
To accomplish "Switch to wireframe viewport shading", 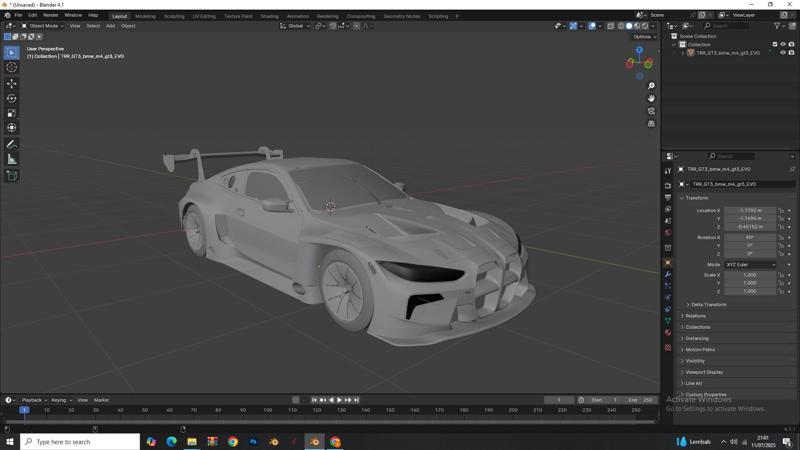I will [621, 26].
